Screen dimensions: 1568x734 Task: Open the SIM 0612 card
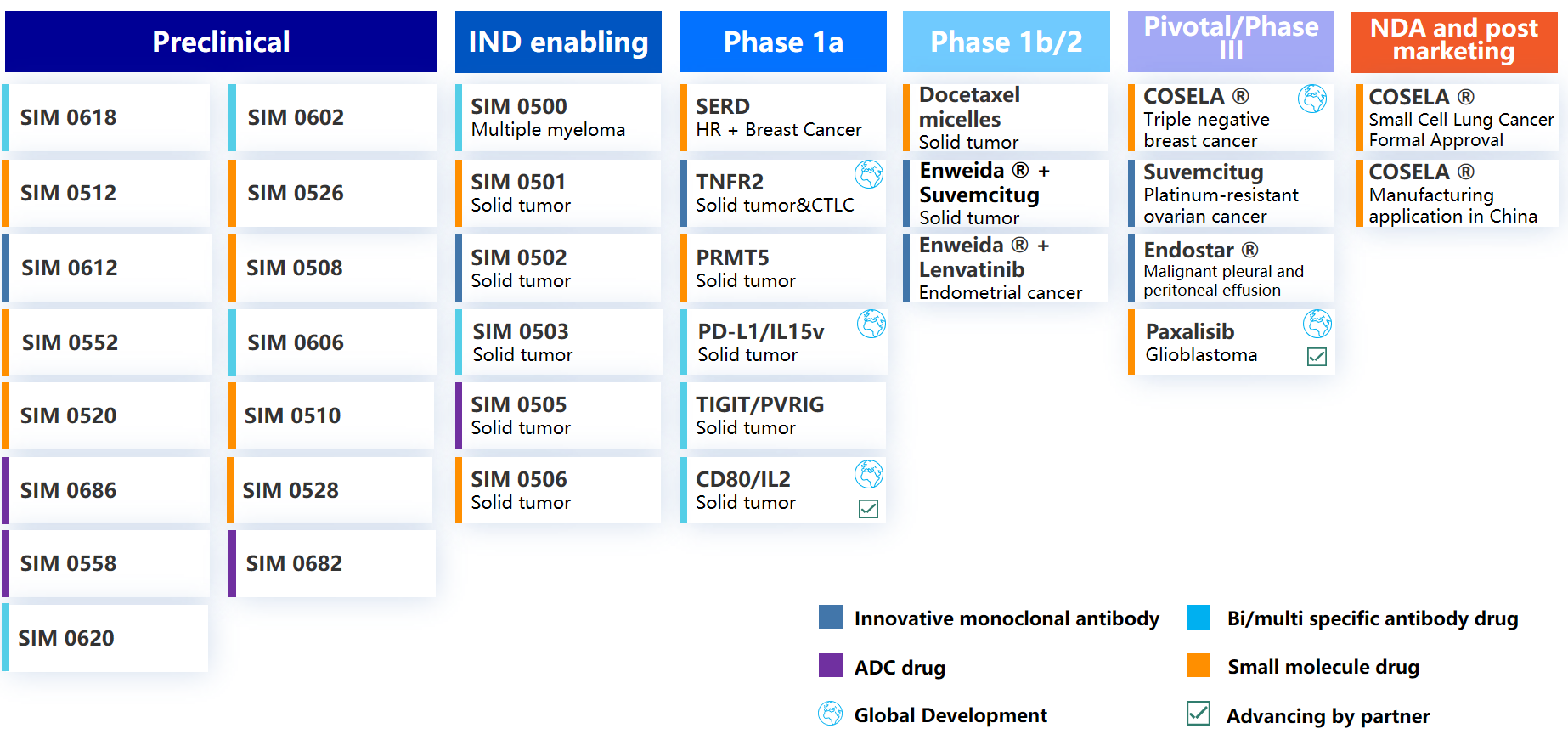[106, 268]
